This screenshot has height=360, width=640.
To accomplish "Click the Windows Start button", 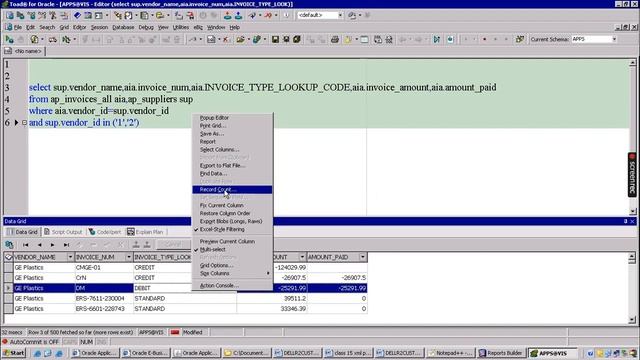I will tap(14, 353).
